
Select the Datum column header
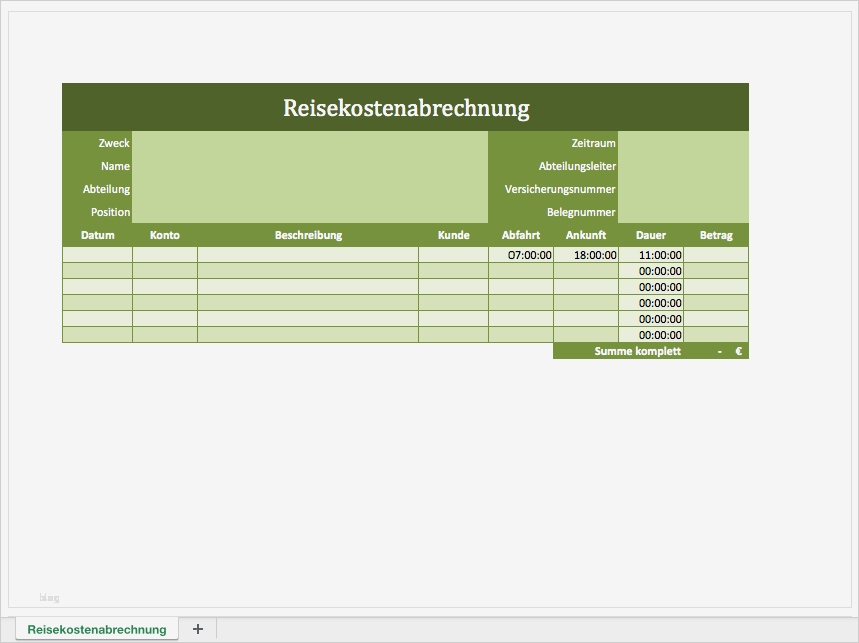point(96,235)
